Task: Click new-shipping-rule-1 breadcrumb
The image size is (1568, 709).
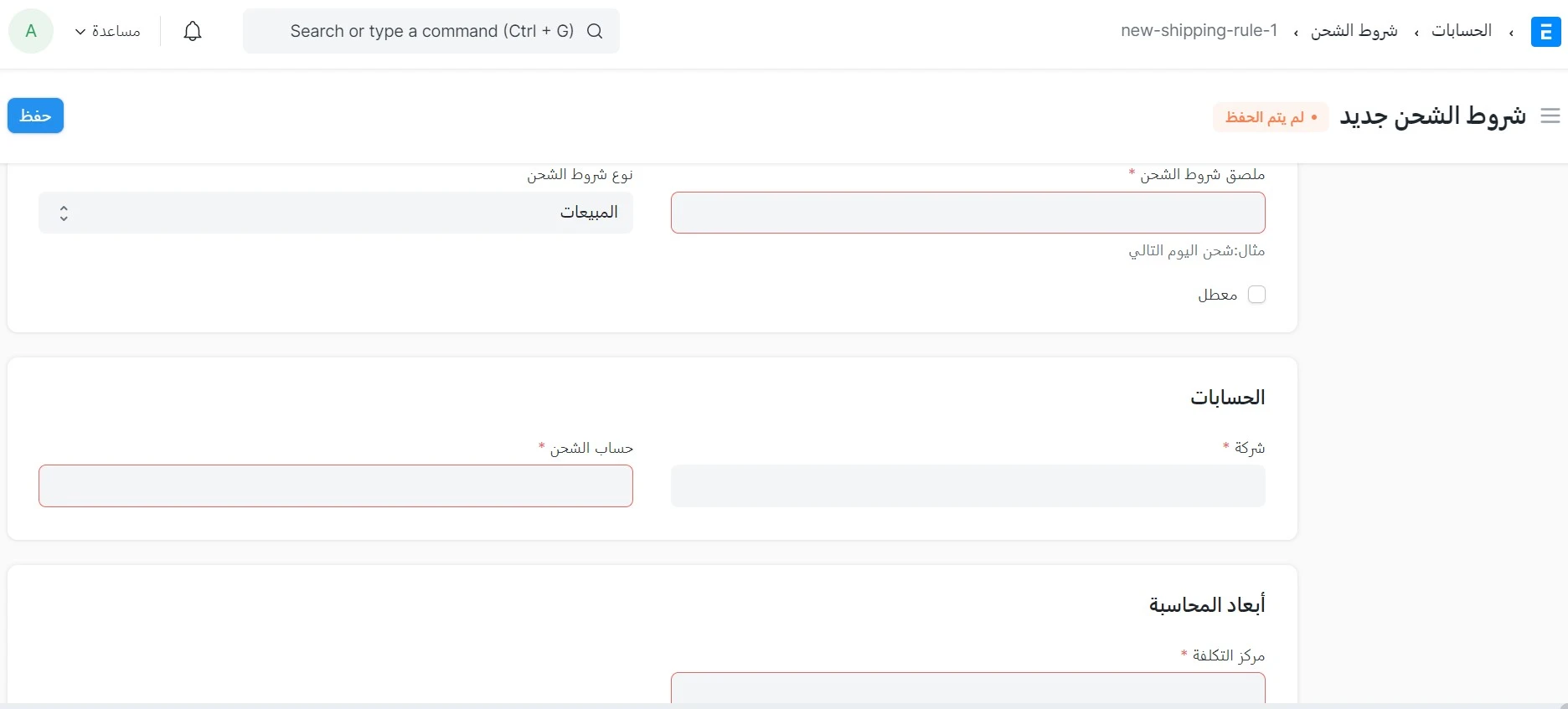Action: coord(1199,31)
